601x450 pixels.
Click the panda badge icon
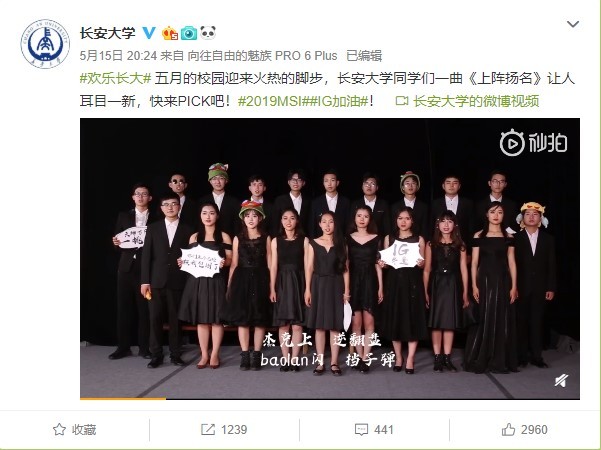(208, 33)
